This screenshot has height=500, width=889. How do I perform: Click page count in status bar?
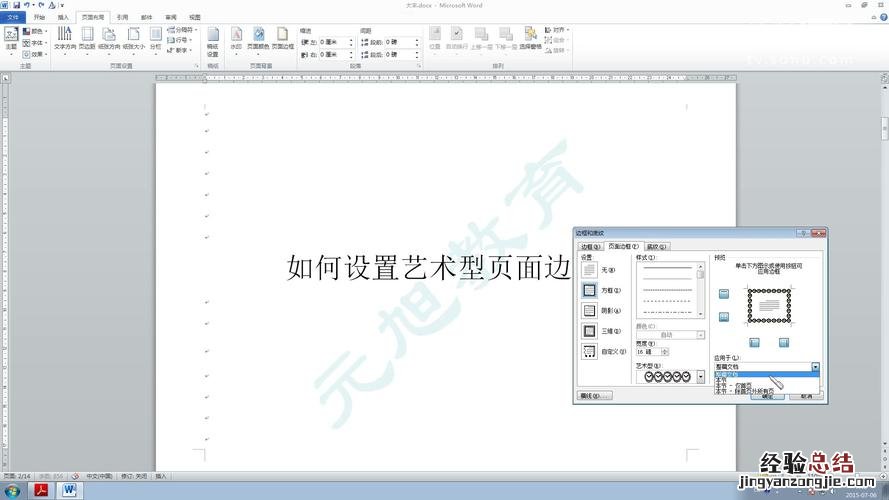[x=17, y=476]
